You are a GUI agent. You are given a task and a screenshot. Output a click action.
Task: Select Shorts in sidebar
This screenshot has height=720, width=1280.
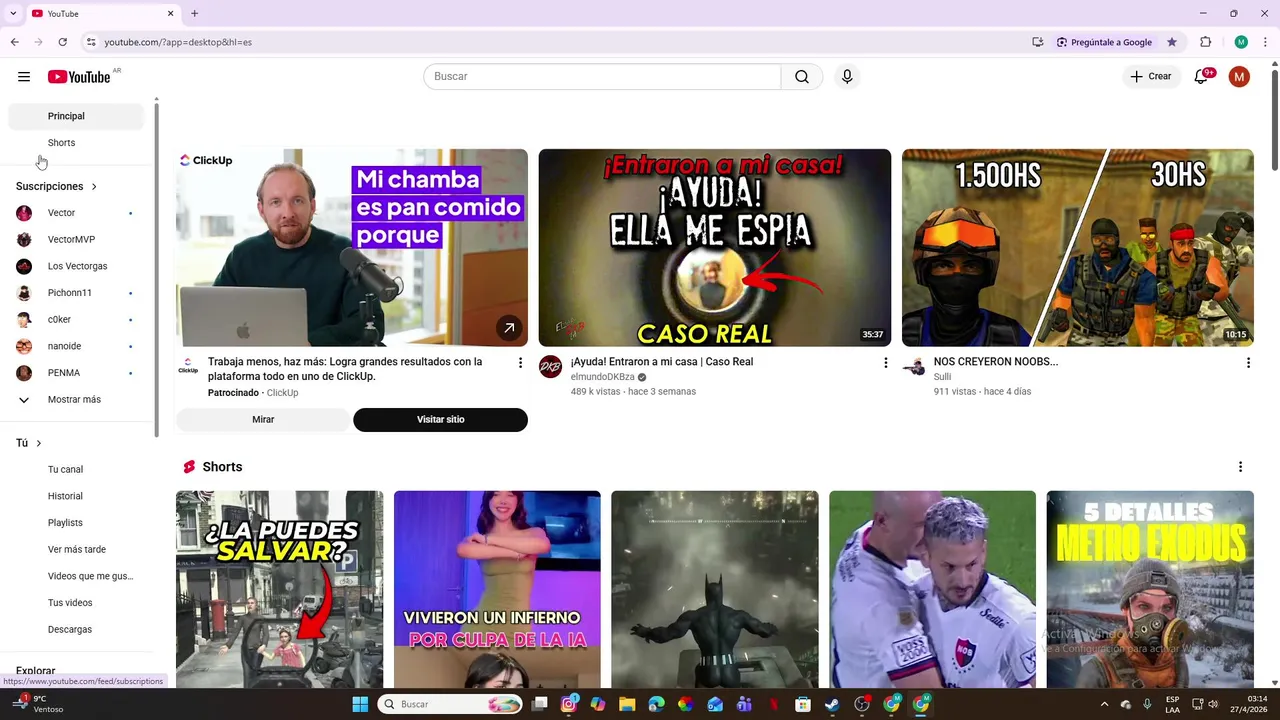(76, 143)
